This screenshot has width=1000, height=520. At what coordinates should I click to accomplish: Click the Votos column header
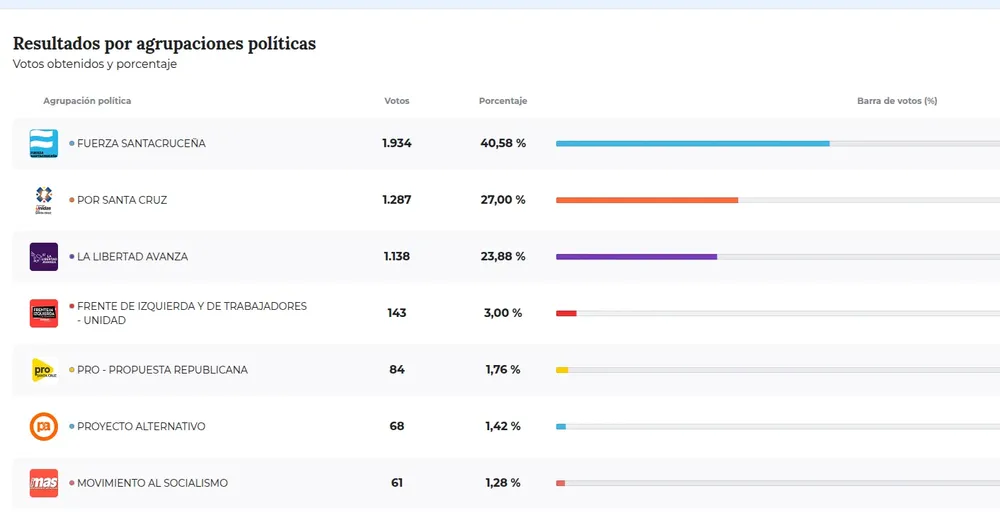click(397, 101)
